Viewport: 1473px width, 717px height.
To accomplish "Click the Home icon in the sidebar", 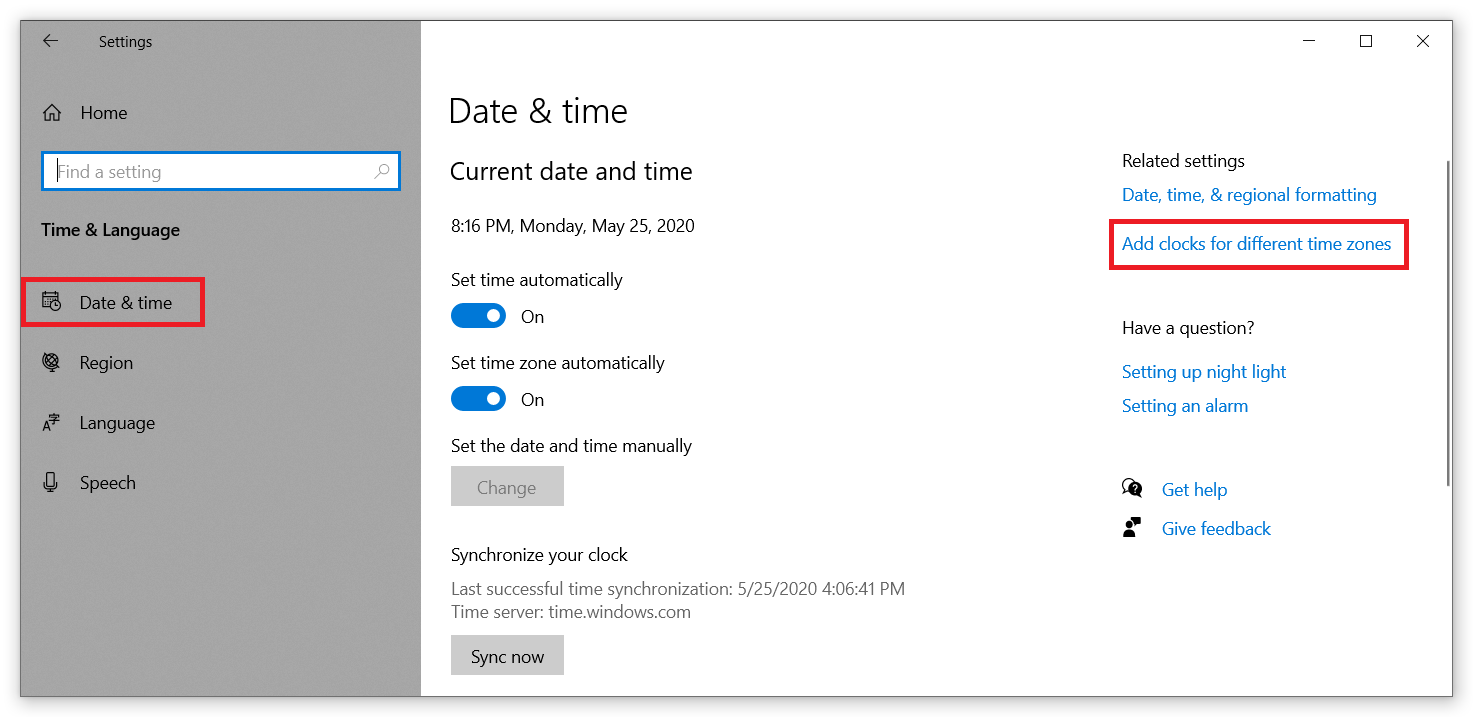I will (51, 112).
